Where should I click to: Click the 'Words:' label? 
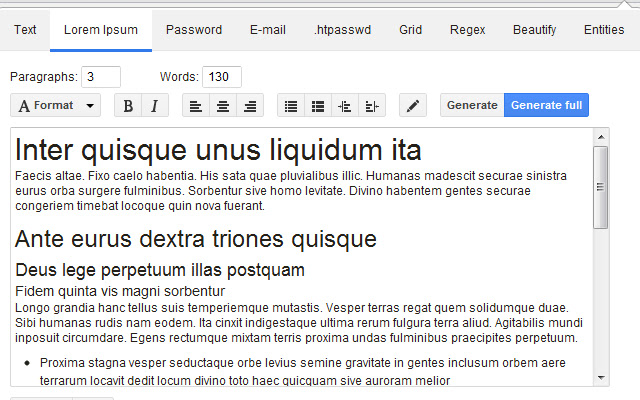(x=179, y=77)
